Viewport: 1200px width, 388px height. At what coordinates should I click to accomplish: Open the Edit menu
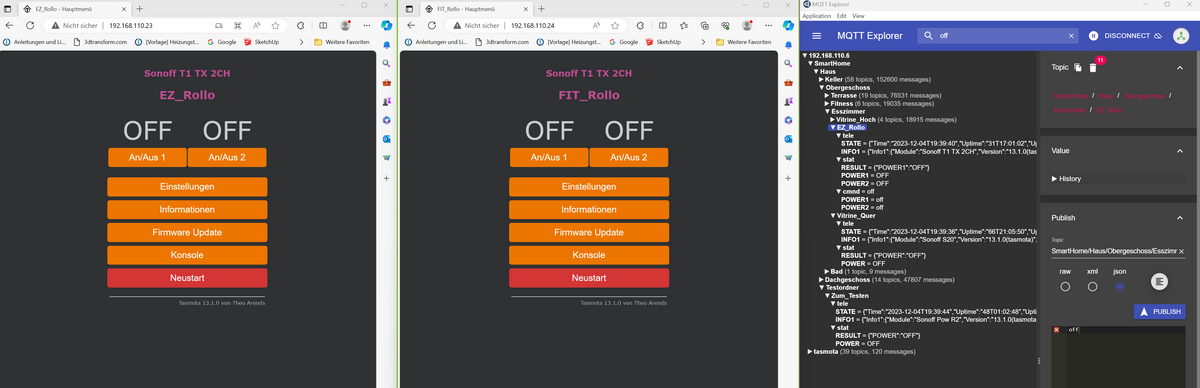click(842, 16)
